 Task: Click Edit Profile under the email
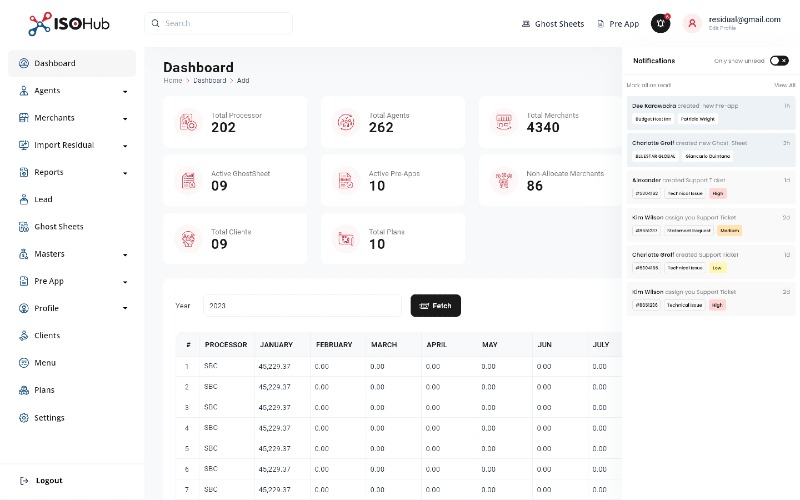tap(722, 28)
